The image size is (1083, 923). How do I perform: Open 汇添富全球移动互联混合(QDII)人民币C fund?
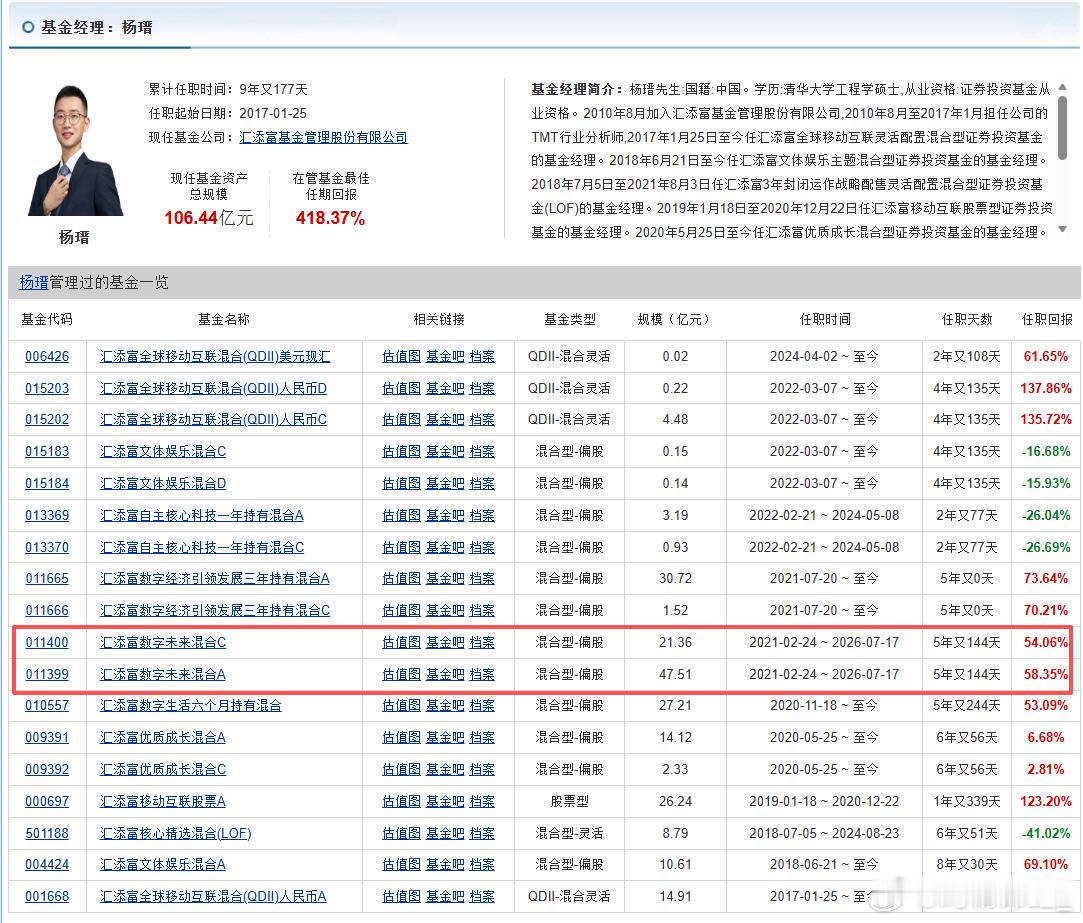tap(213, 419)
